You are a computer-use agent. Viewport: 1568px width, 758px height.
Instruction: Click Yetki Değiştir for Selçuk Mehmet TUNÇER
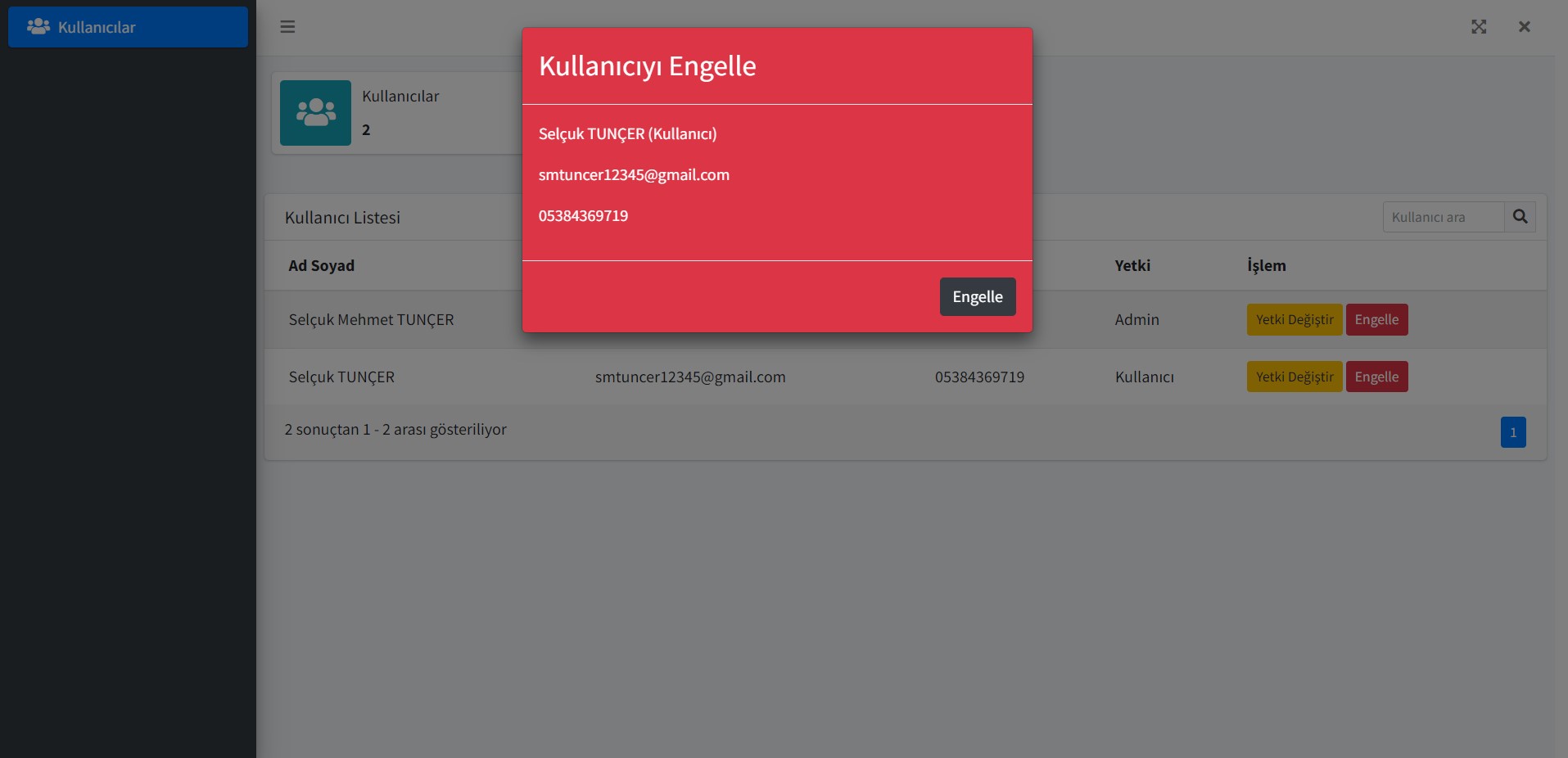point(1294,319)
